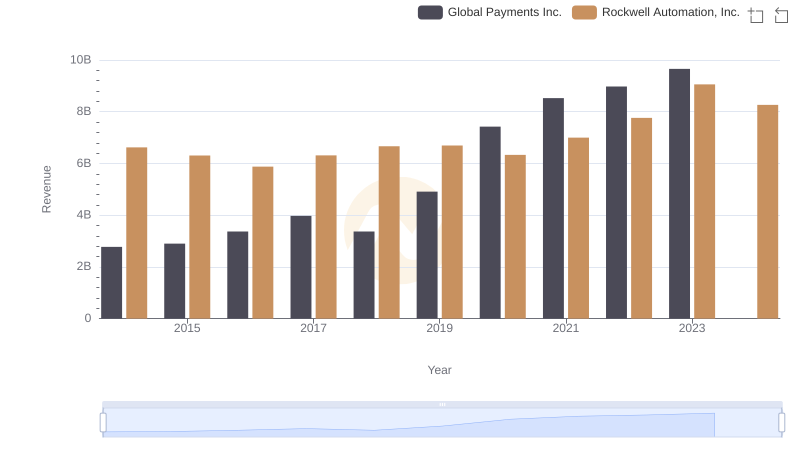This screenshot has width=800, height=461.
Task: Click the 2020 Rockwell Automation bar
Action: (x=515, y=237)
